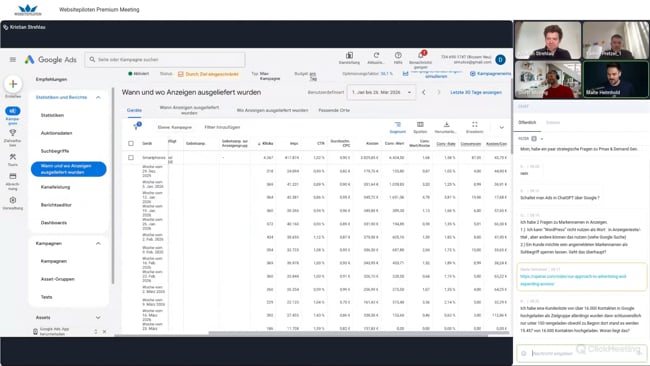650x366 pixels.
Task: Expand the table toolbar chevron
Action: [x=502, y=127]
